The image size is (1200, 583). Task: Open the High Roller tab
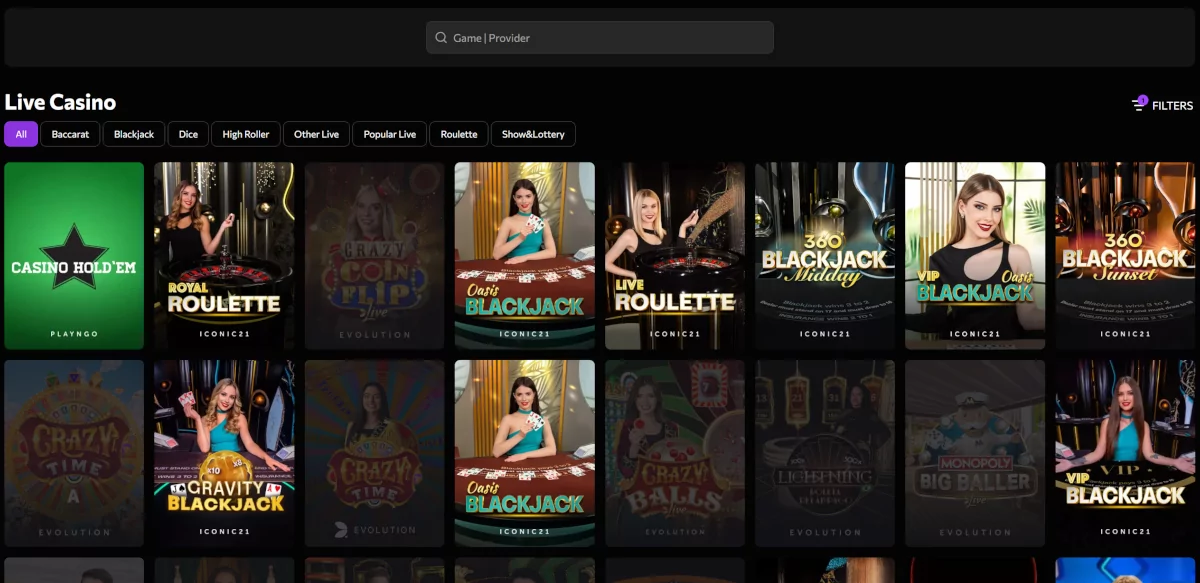246,134
